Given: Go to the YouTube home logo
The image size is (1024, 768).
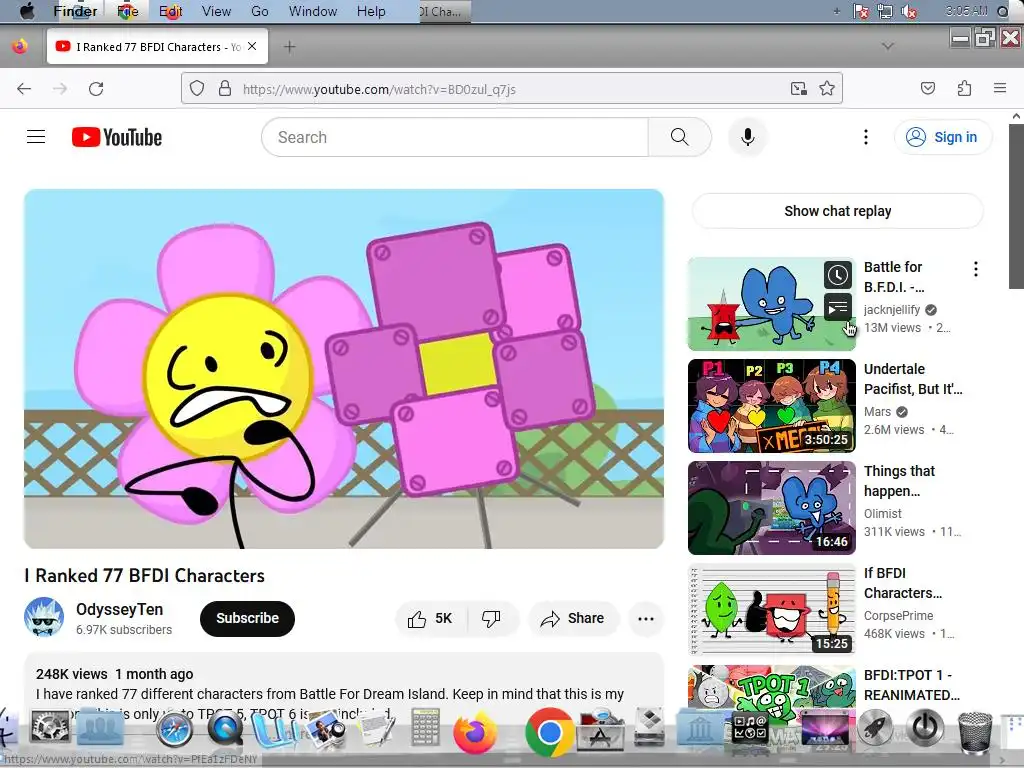Looking at the screenshot, I should point(117,137).
